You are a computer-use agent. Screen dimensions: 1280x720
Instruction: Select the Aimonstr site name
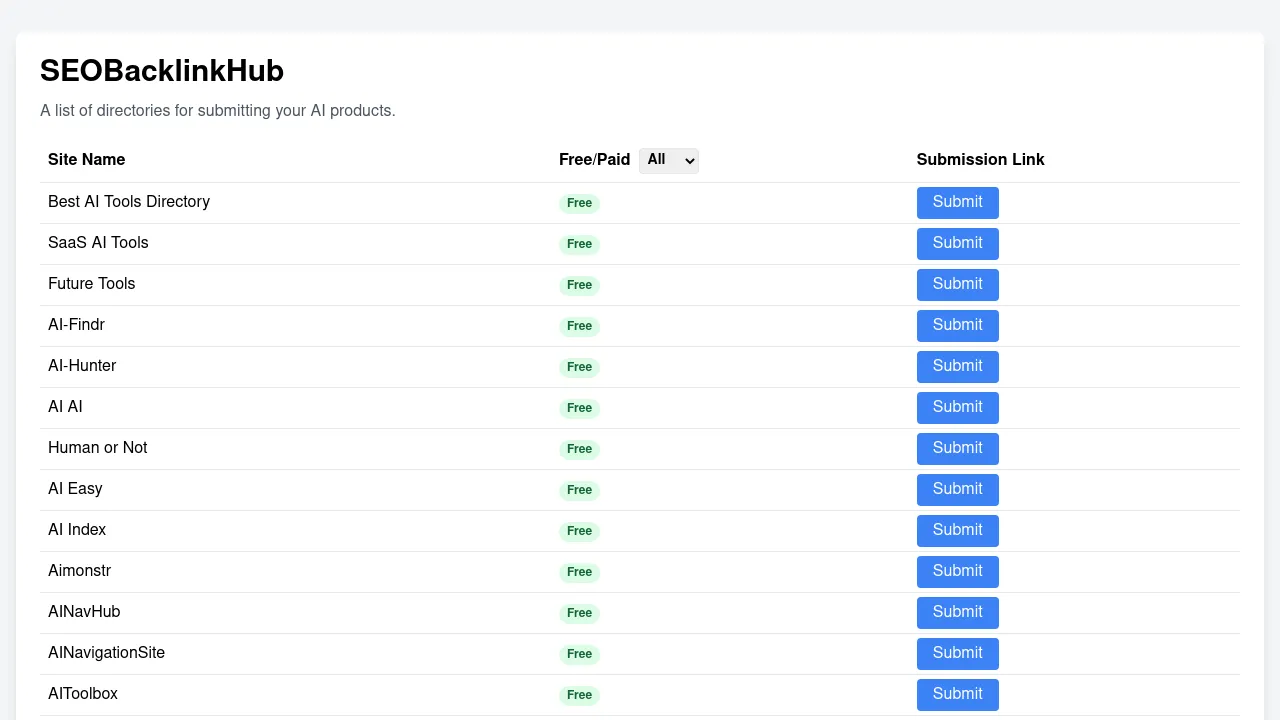click(79, 571)
